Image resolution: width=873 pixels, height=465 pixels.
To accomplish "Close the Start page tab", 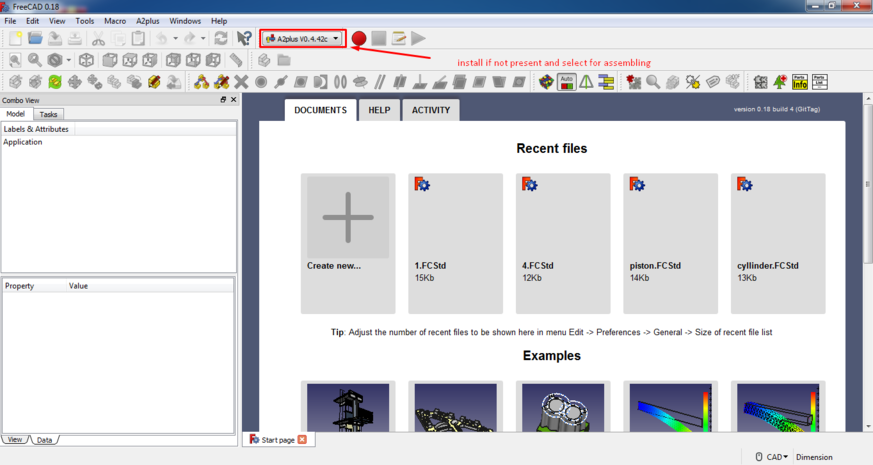I will [x=302, y=439].
